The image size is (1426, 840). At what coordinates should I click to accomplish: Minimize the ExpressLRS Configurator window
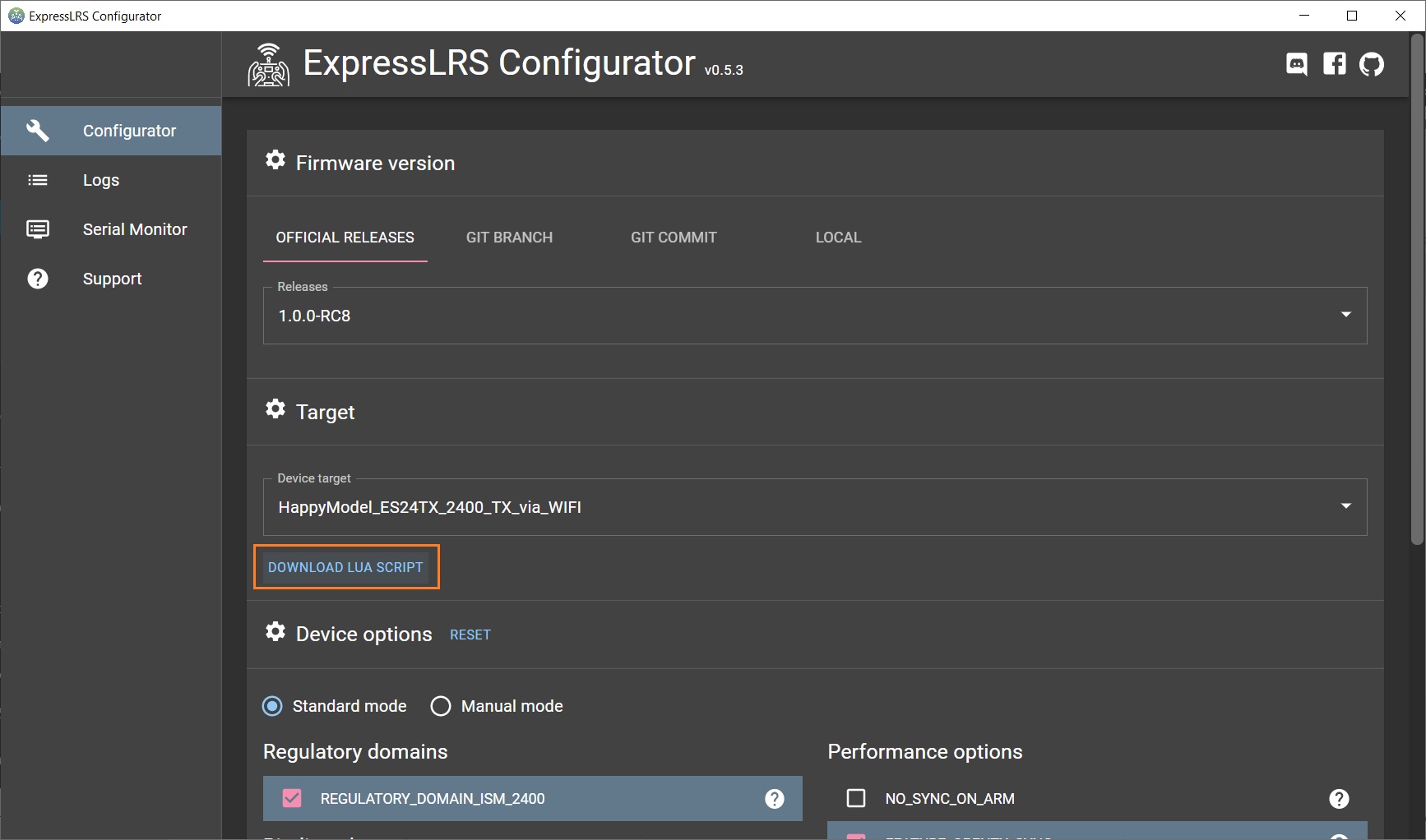pos(1304,16)
